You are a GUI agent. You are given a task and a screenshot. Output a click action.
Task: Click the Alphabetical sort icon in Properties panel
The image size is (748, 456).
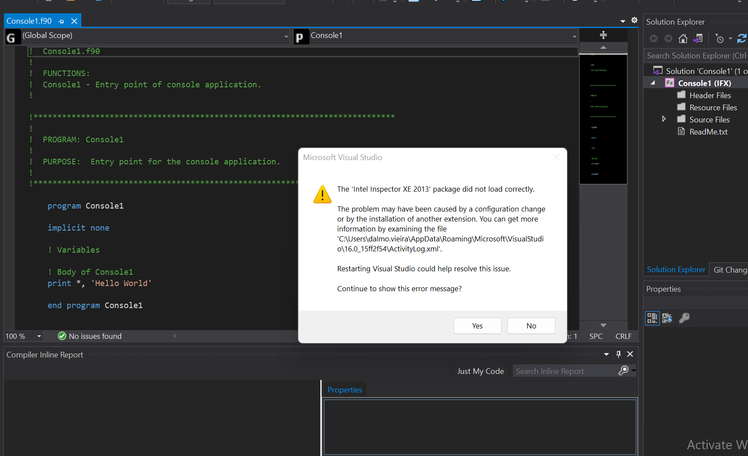(667, 318)
